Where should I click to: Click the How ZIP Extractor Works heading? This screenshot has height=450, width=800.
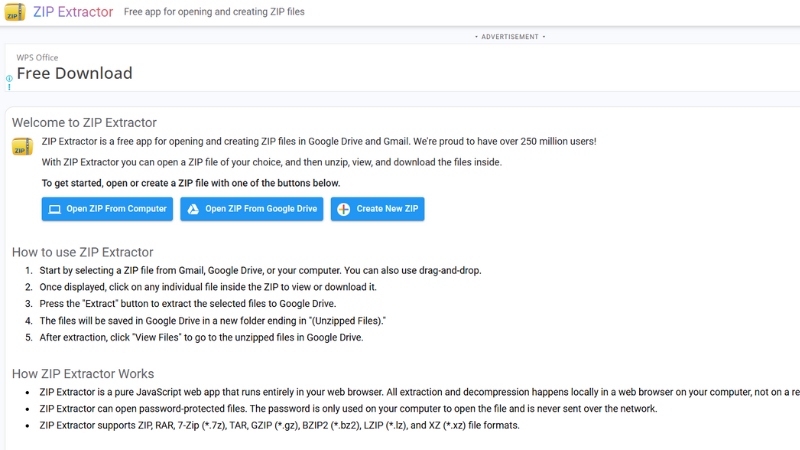pyautogui.click(x=83, y=373)
